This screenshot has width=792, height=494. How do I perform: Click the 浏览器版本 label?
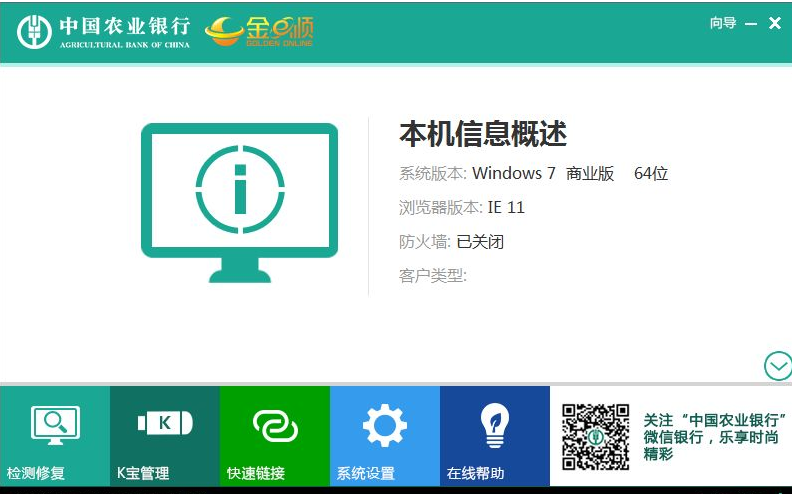click(x=440, y=208)
